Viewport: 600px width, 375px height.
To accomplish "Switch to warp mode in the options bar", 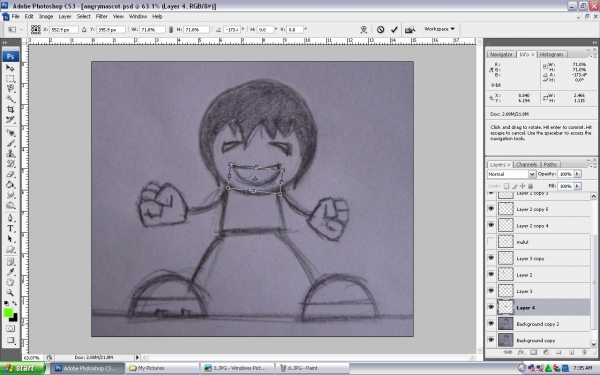I will click(x=364, y=29).
